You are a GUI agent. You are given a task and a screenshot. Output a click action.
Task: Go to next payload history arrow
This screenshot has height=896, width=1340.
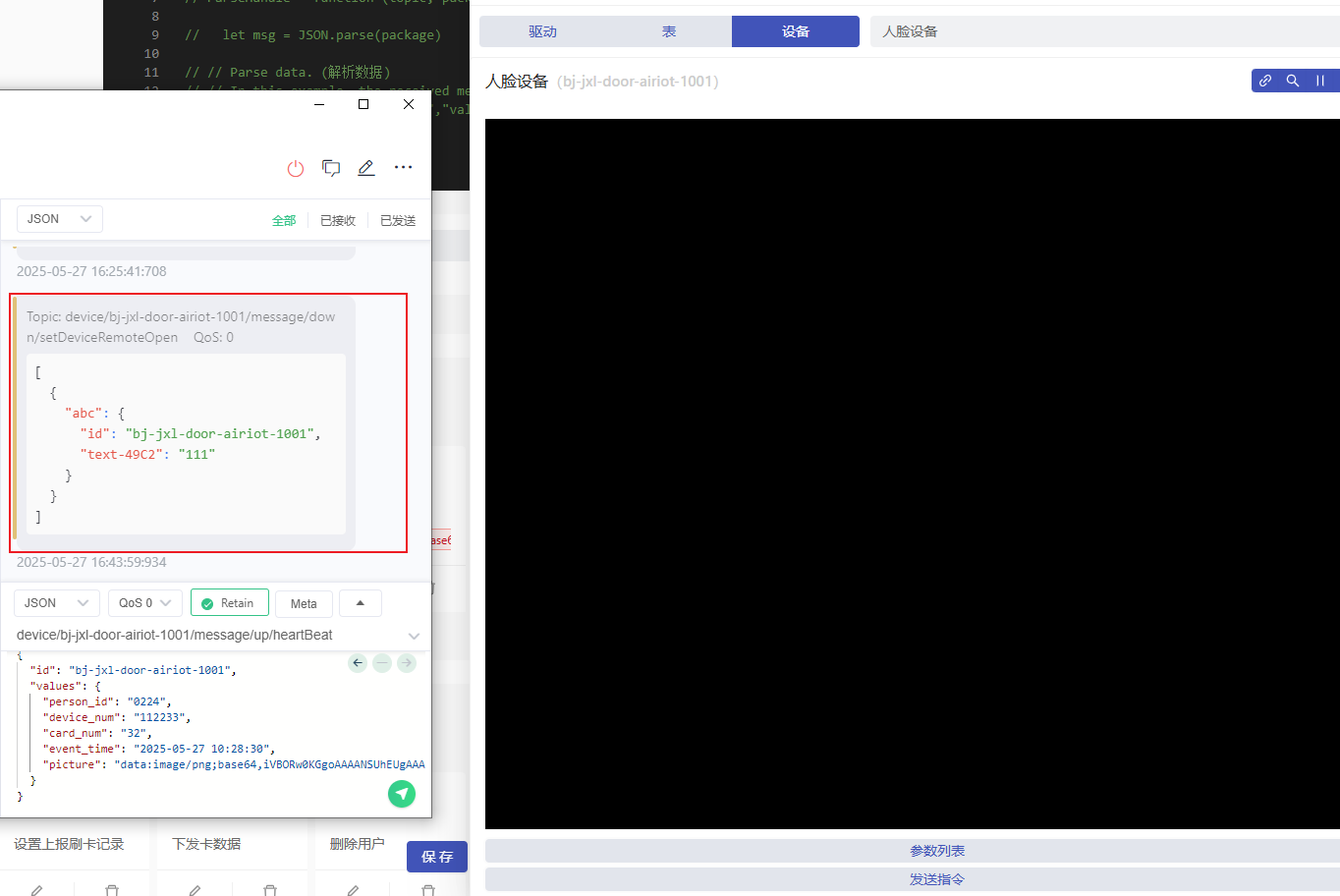(x=407, y=663)
